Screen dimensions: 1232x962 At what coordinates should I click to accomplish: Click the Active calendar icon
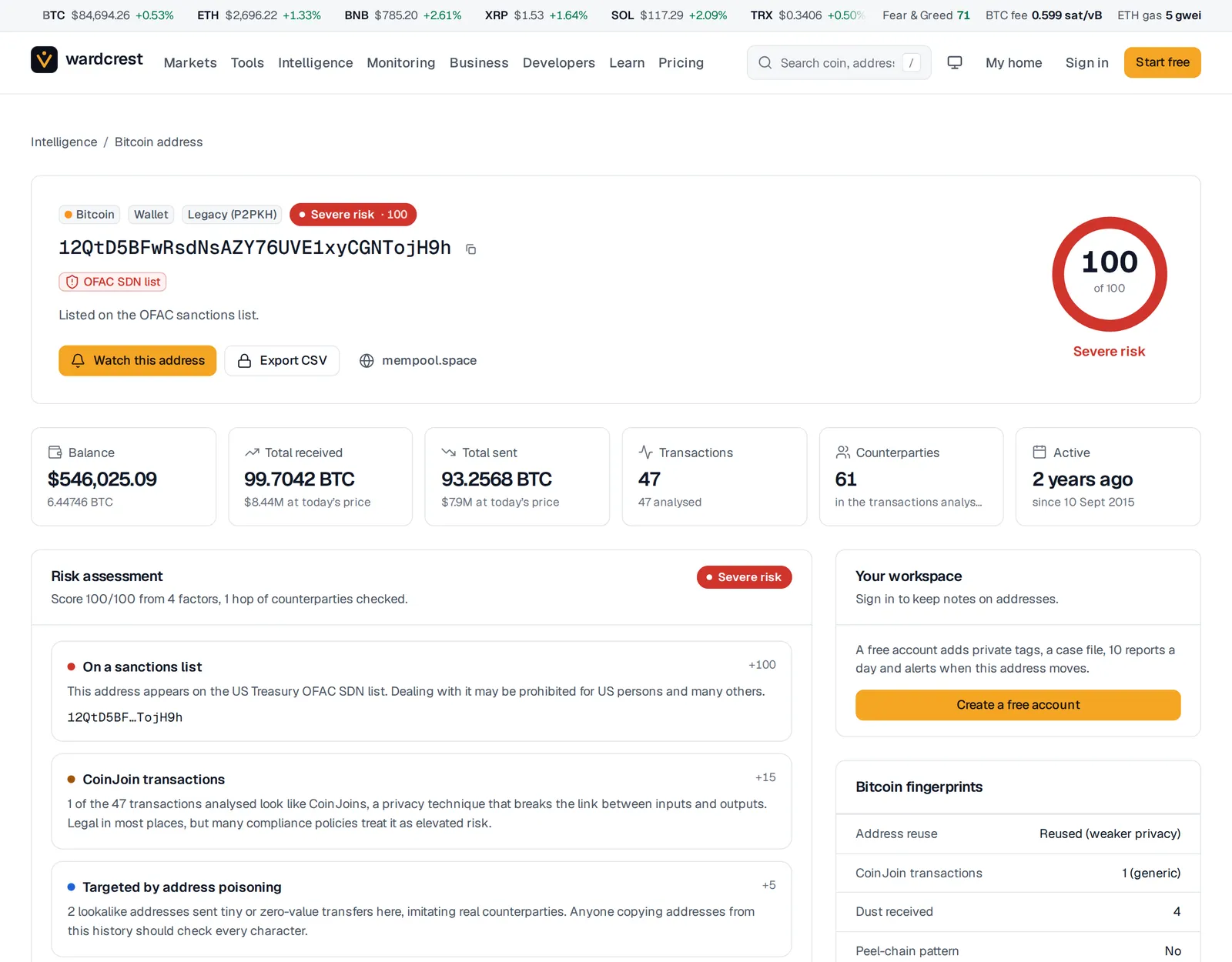coord(1039,453)
